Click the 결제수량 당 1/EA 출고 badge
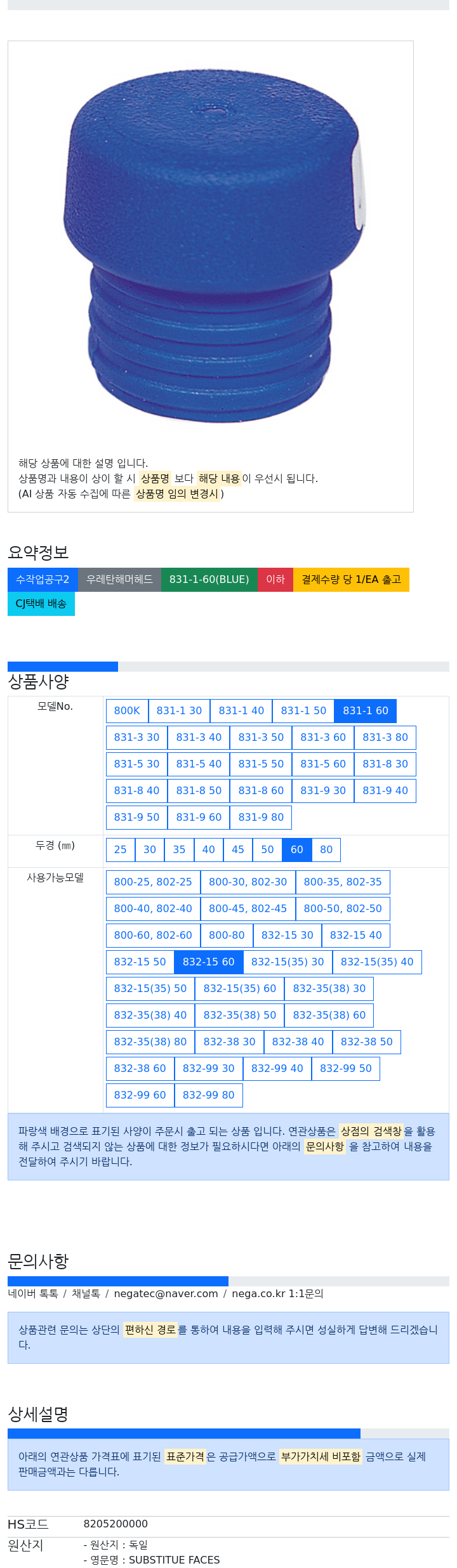 [x=351, y=580]
